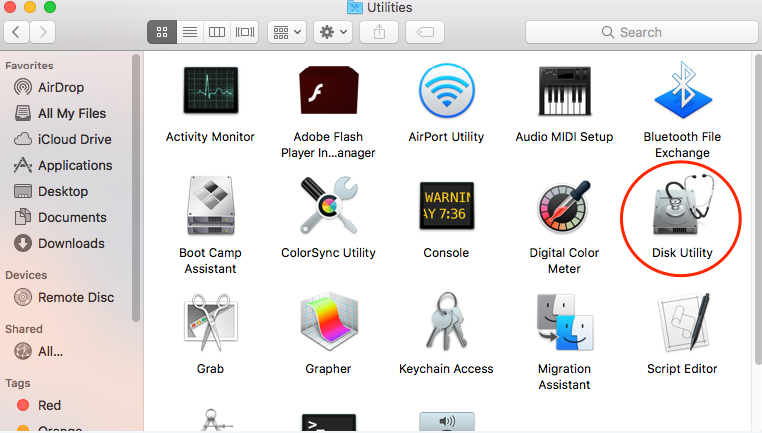Click the 'Keychain Access' label

click(446, 369)
